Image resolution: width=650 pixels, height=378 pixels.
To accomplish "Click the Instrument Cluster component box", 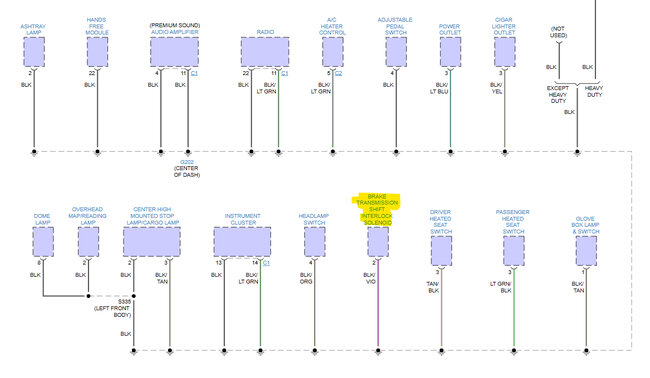I will 243,242.
